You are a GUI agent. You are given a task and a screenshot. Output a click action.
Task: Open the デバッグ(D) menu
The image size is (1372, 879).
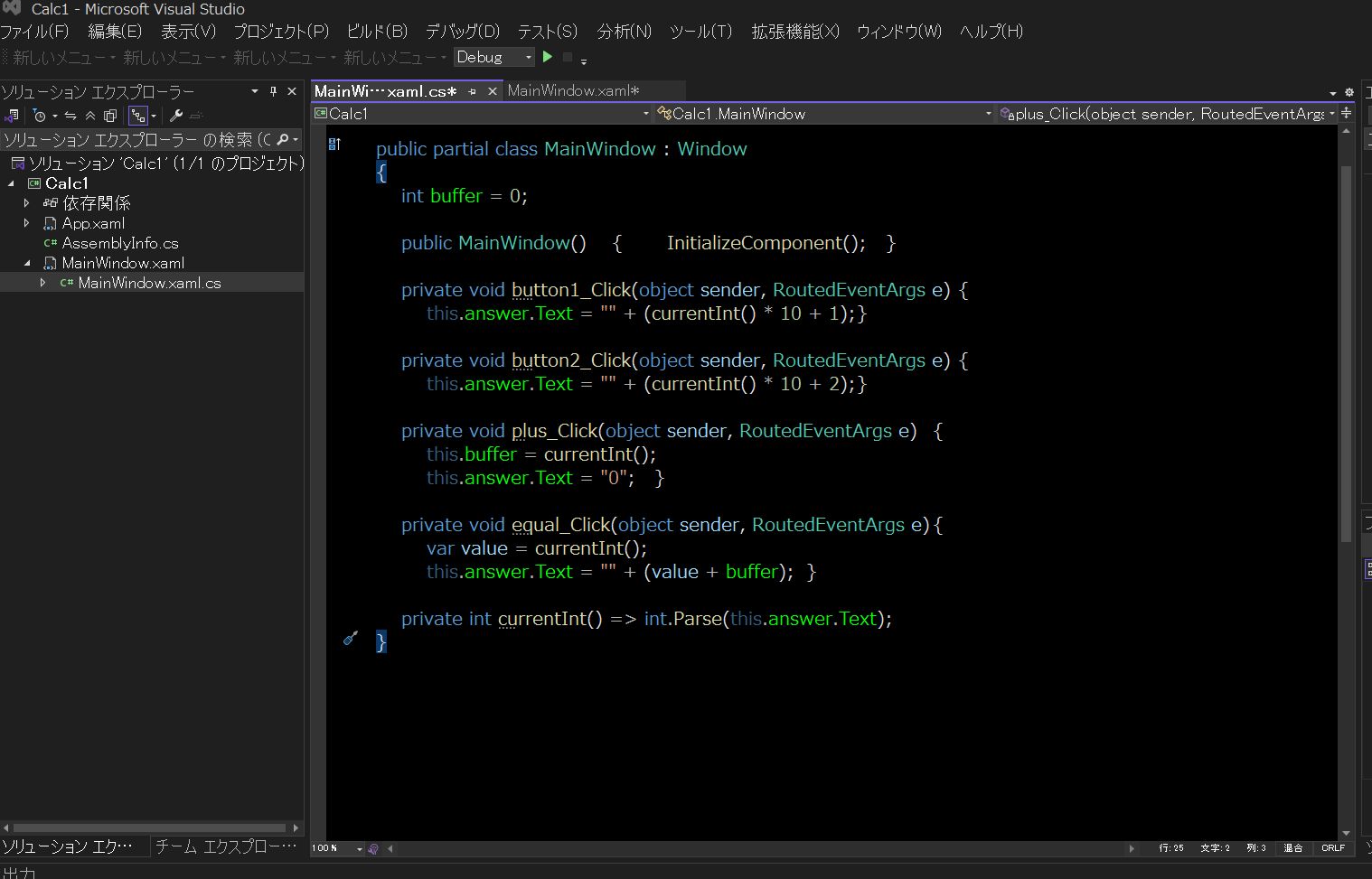point(462,32)
